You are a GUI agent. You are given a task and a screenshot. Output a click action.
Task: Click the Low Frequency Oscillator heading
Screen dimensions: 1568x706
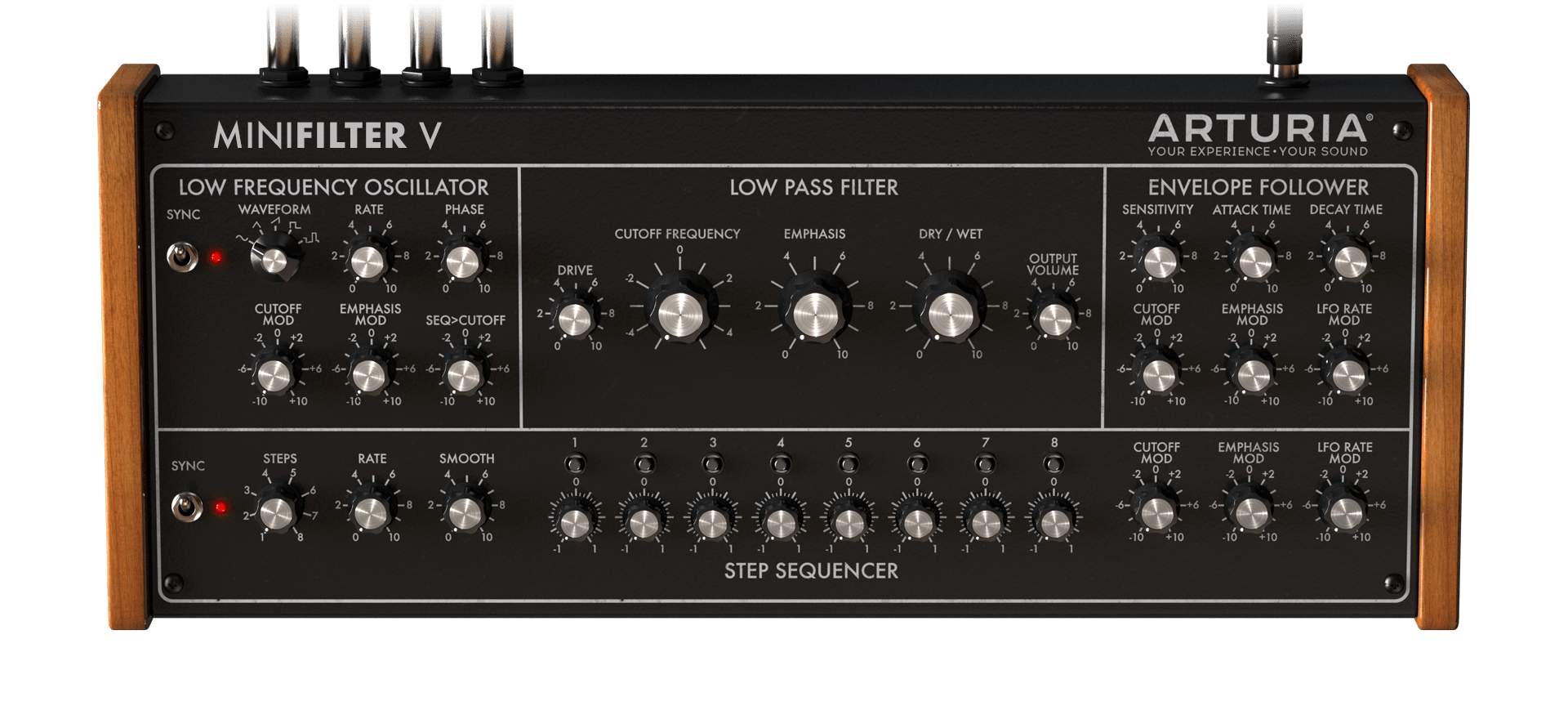(333, 187)
